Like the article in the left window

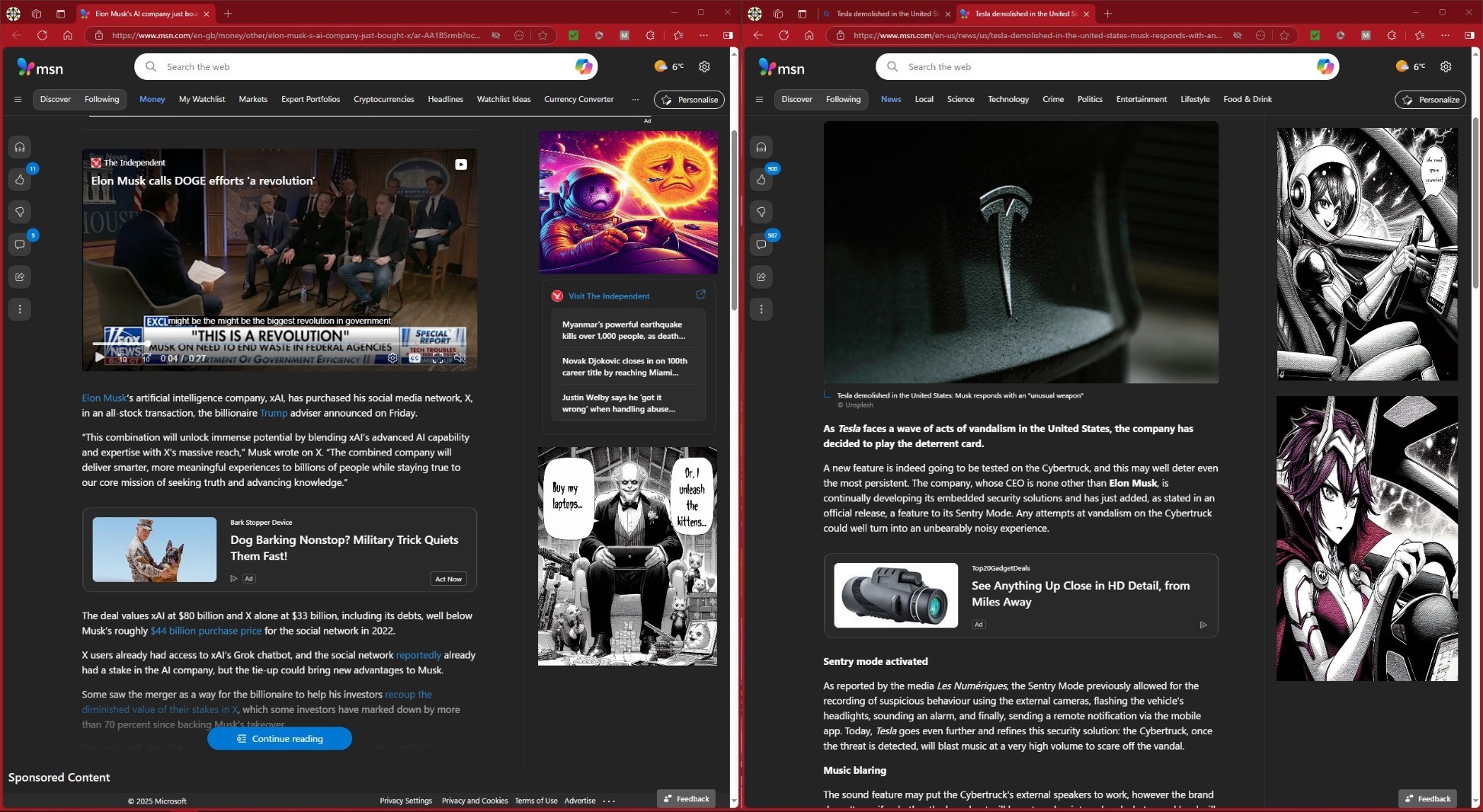(20, 180)
